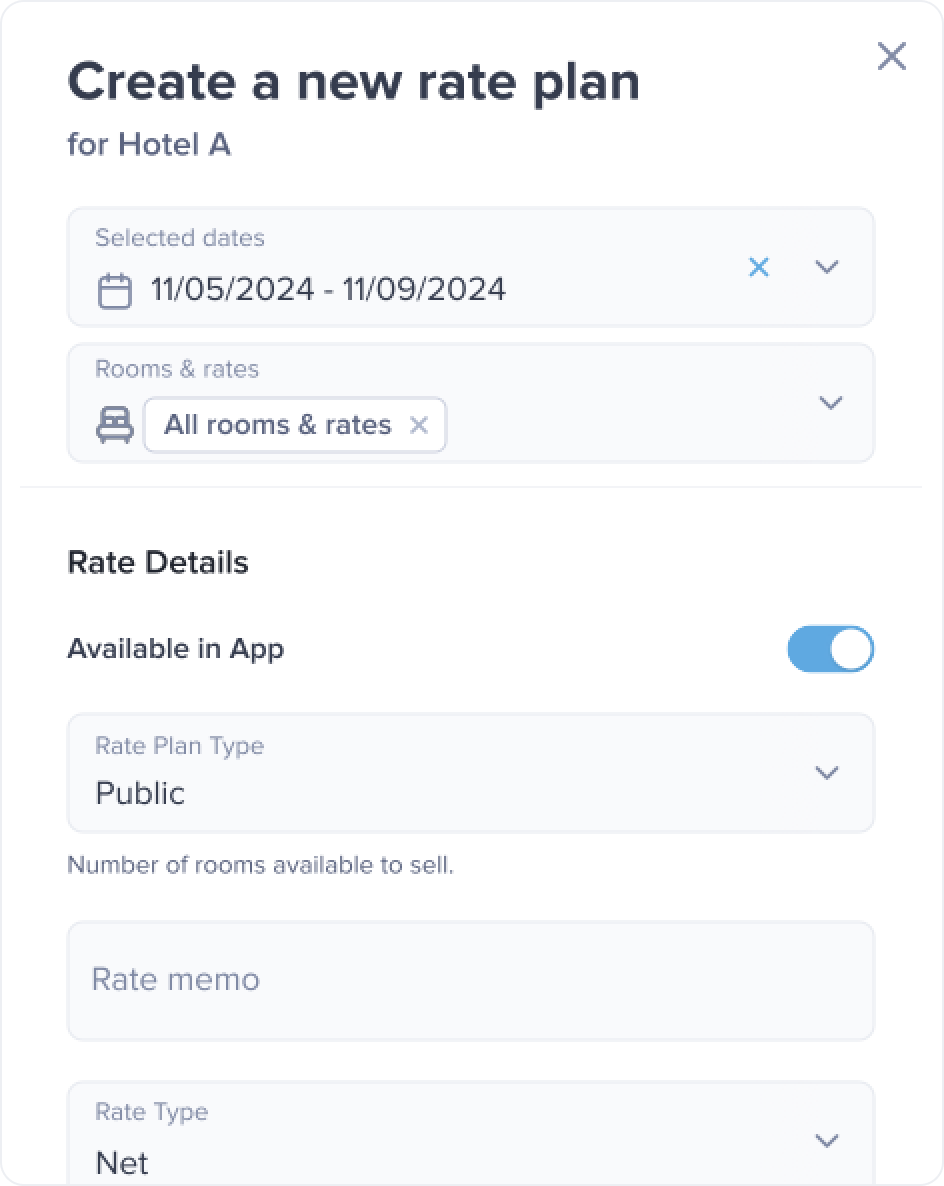The height and width of the screenshot is (1186, 944).
Task: Click the Selected dates field label
Action: click(x=180, y=238)
